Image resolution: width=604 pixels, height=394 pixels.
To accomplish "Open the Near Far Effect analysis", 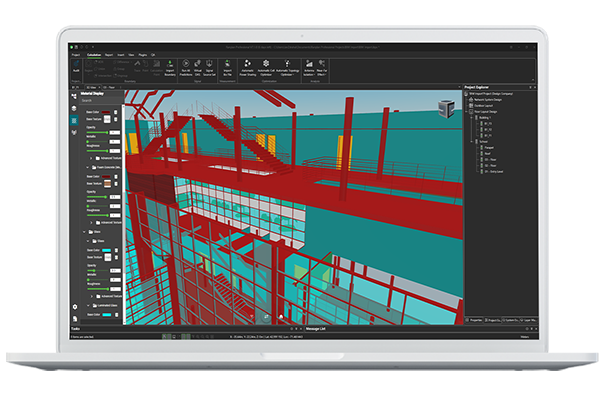I will (322, 68).
